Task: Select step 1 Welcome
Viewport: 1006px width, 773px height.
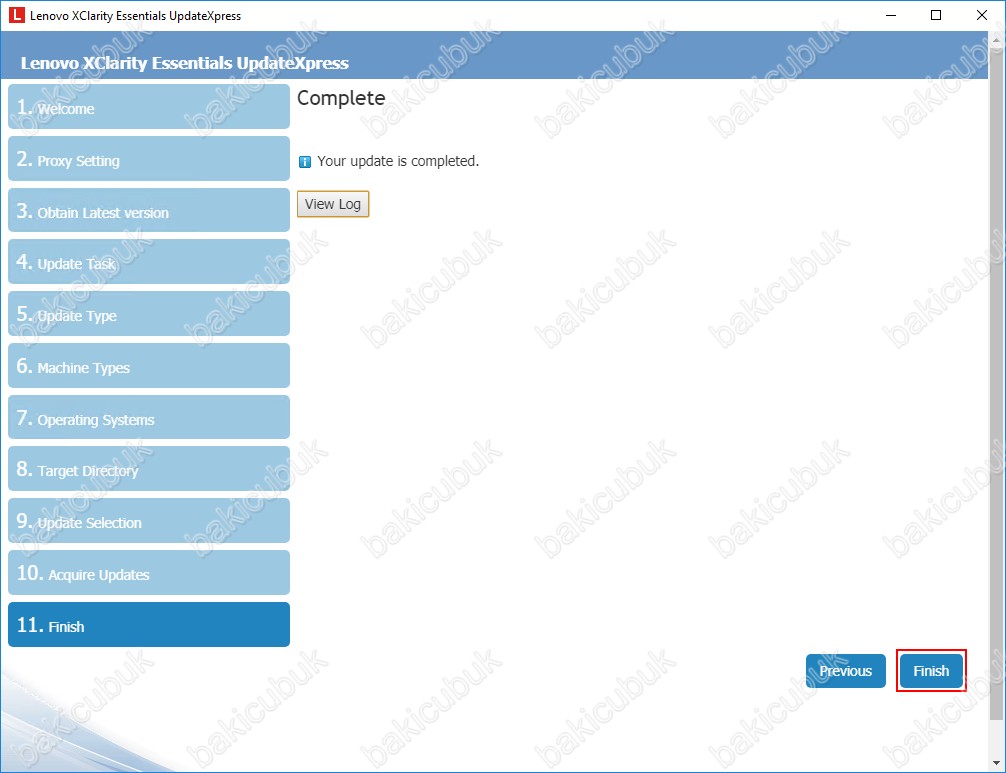Action: [x=149, y=106]
